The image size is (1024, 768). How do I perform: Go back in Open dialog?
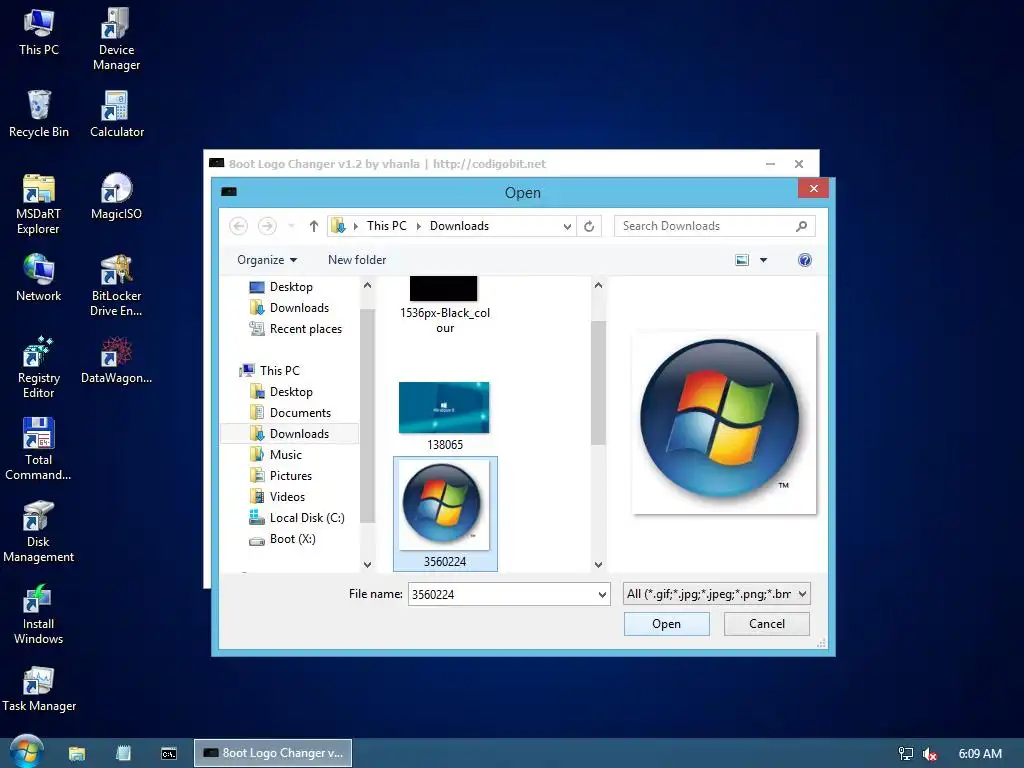tap(238, 226)
